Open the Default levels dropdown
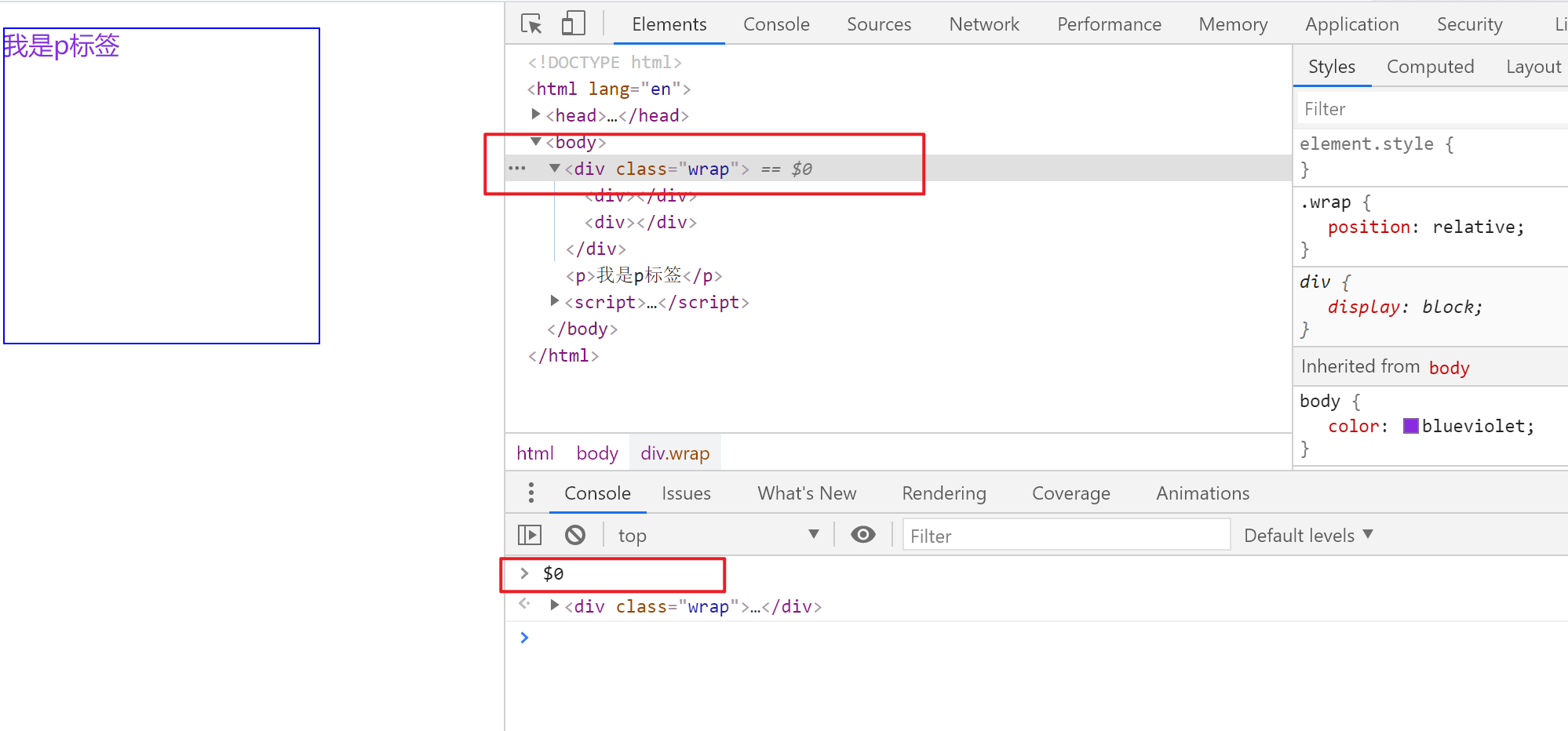The height and width of the screenshot is (731, 1568). click(x=1308, y=535)
